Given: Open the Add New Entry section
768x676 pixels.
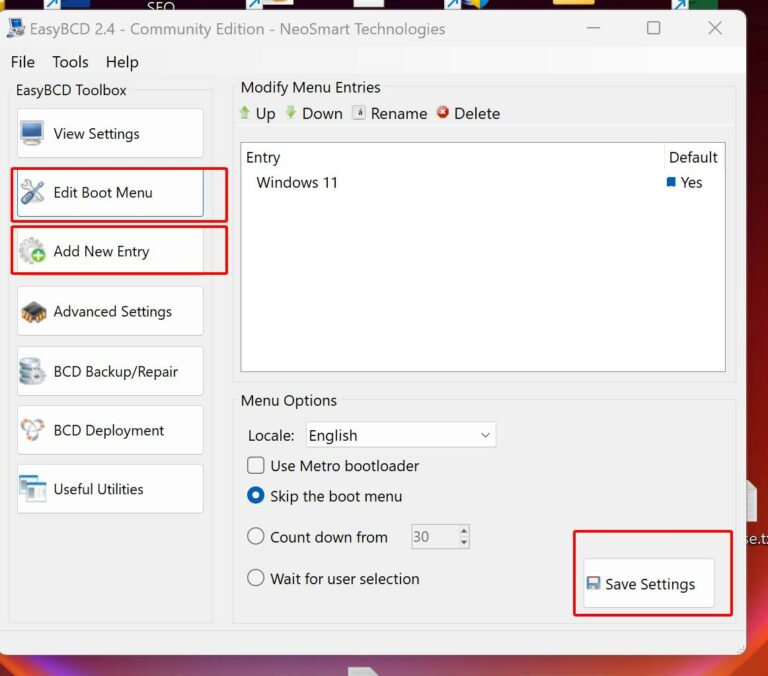Looking at the screenshot, I should [x=110, y=251].
